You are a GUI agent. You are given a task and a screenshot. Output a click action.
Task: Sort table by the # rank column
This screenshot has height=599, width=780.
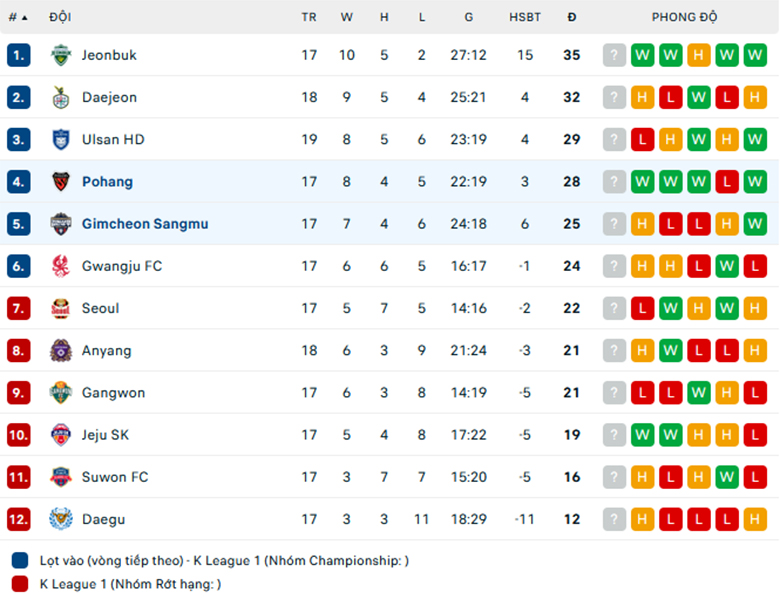[18, 17]
